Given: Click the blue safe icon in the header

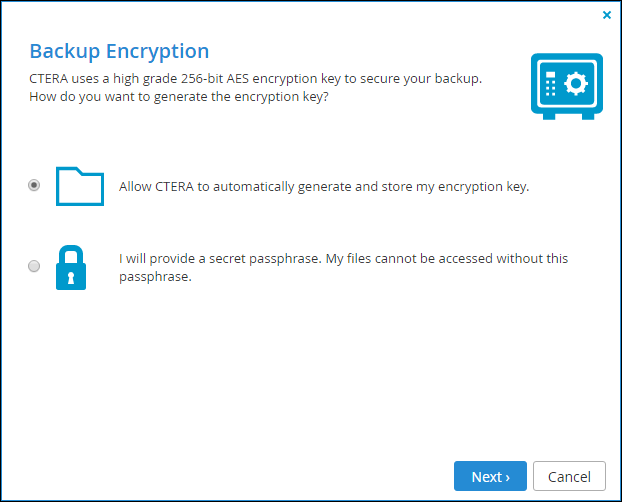Looking at the screenshot, I should click(x=567, y=87).
